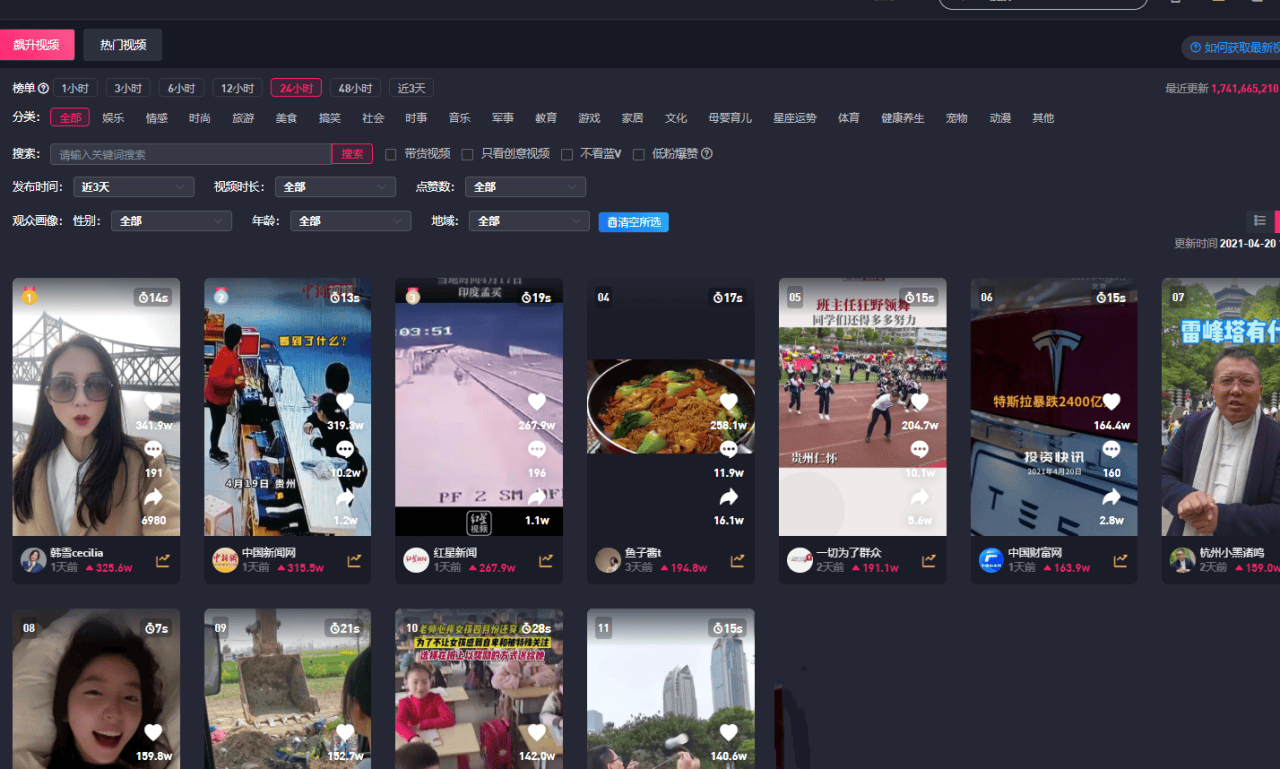Click the heart icon on 一切为了群众's video
Image resolution: width=1280 pixels, height=769 pixels.
920,403
